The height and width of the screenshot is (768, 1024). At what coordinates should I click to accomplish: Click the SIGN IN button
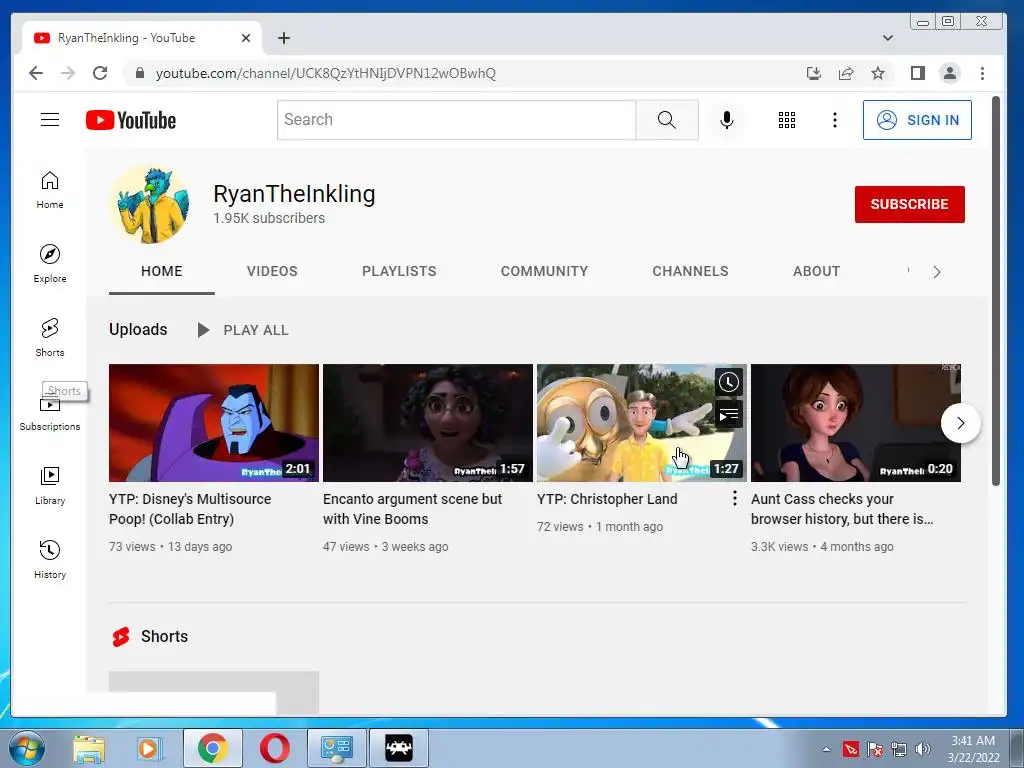(x=917, y=120)
